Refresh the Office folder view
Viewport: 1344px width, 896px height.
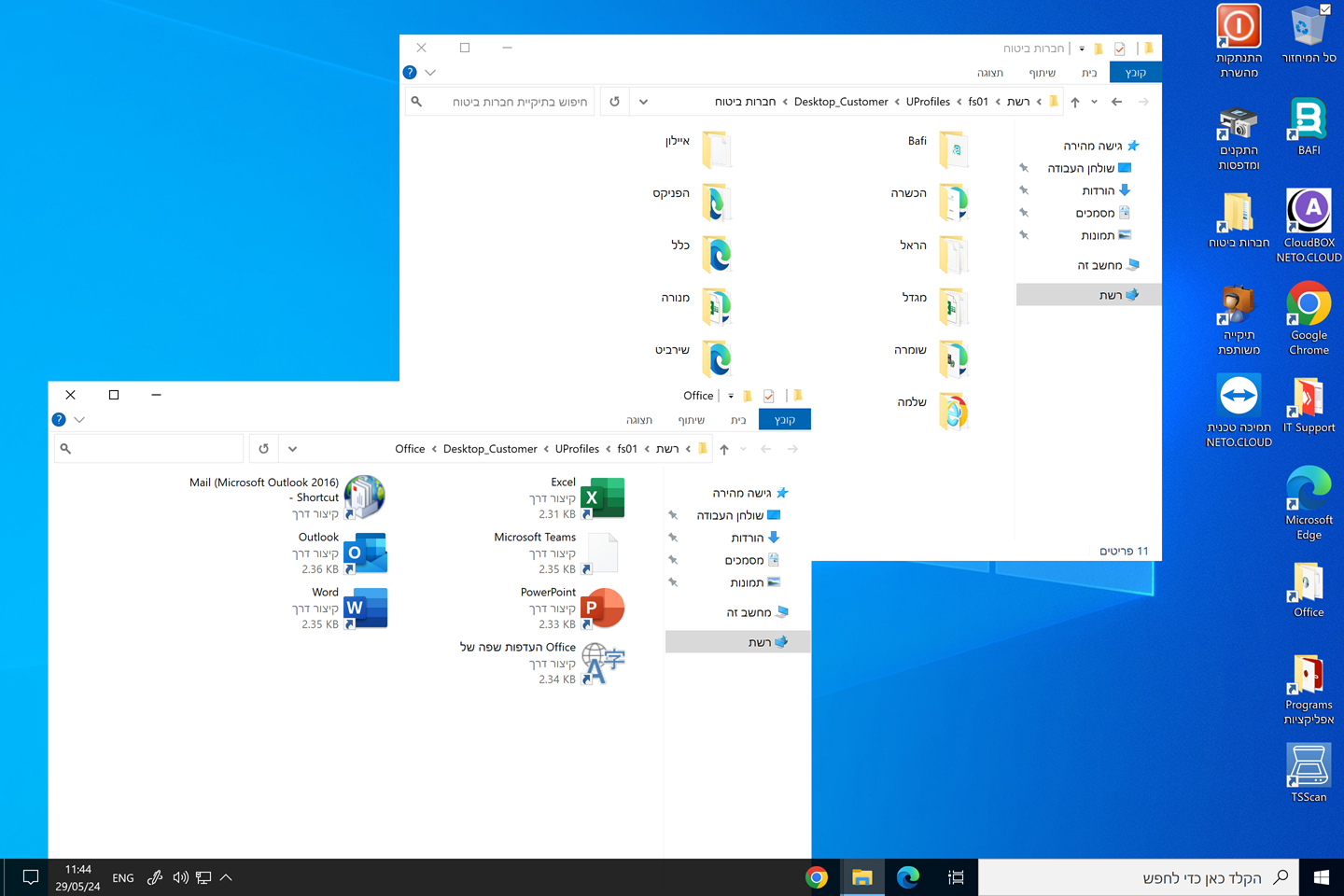263,449
